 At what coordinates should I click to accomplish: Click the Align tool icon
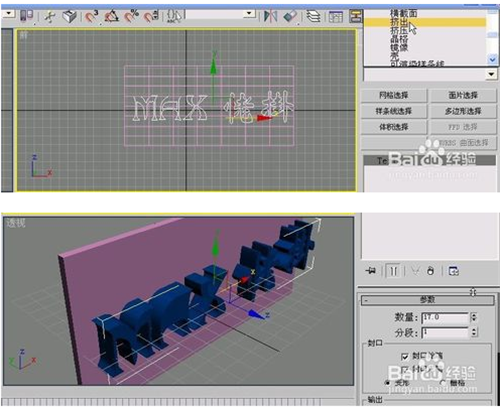[290, 16]
